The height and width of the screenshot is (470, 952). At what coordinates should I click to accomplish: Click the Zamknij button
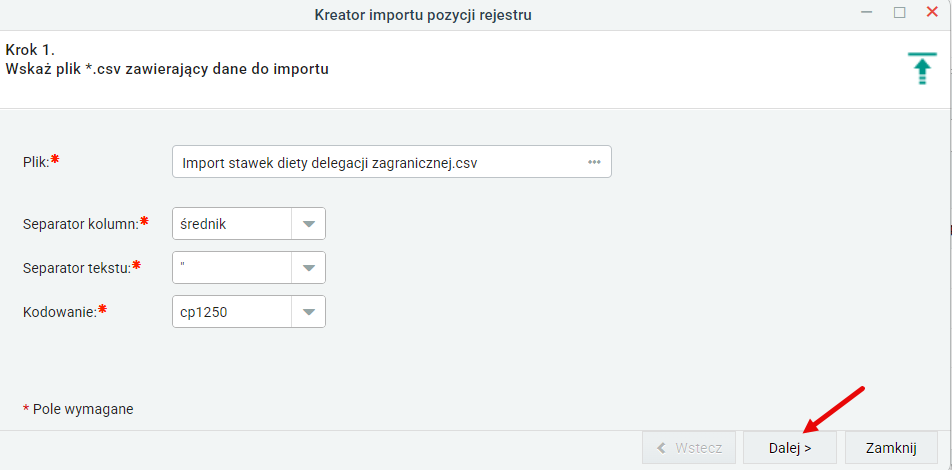tap(891, 448)
